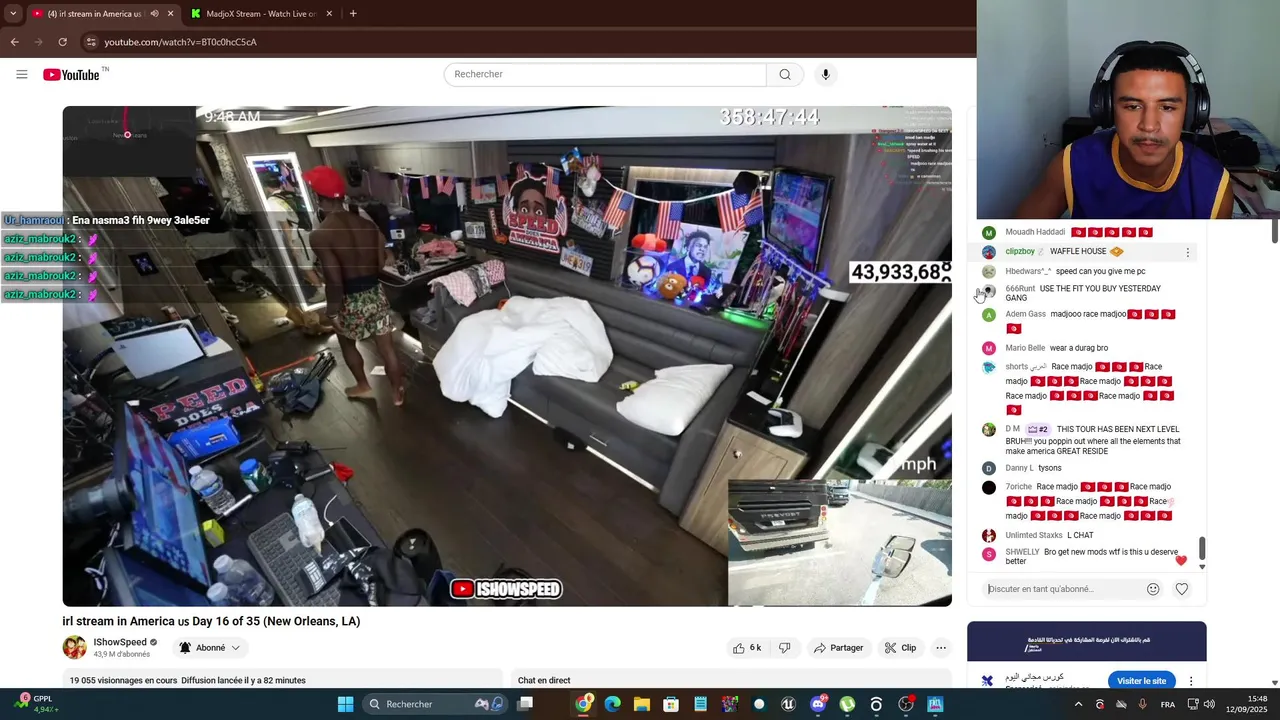Click the Unlimted Staxks username in chat
The height and width of the screenshot is (720, 1280).
point(1034,535)
